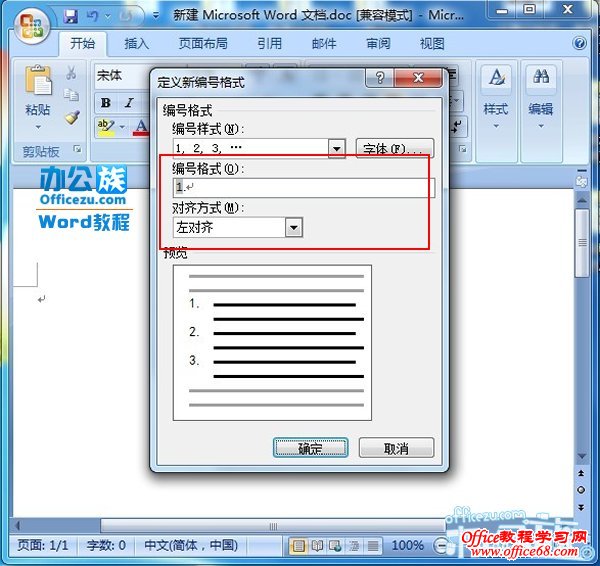Expand the 编辑 dropdown arrow

[x=541, y=126]
